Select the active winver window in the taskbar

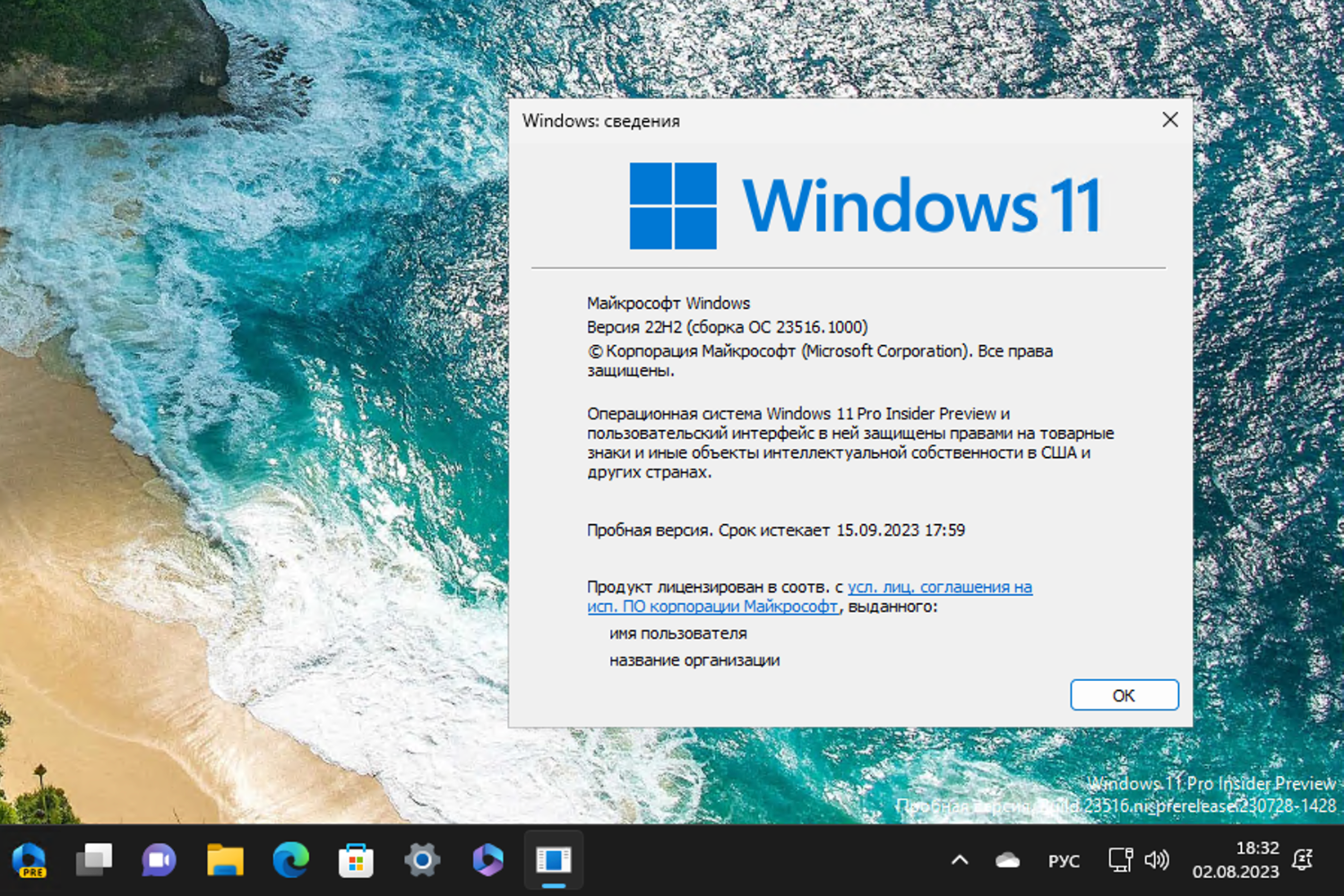[554, 860]
